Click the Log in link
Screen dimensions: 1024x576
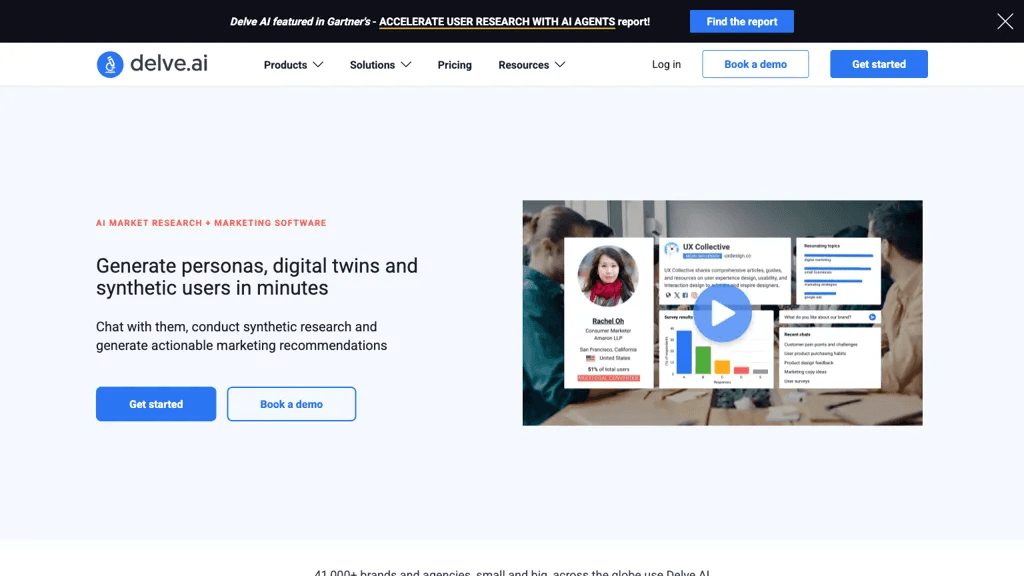pyautogui.click(x=666, y=64)
